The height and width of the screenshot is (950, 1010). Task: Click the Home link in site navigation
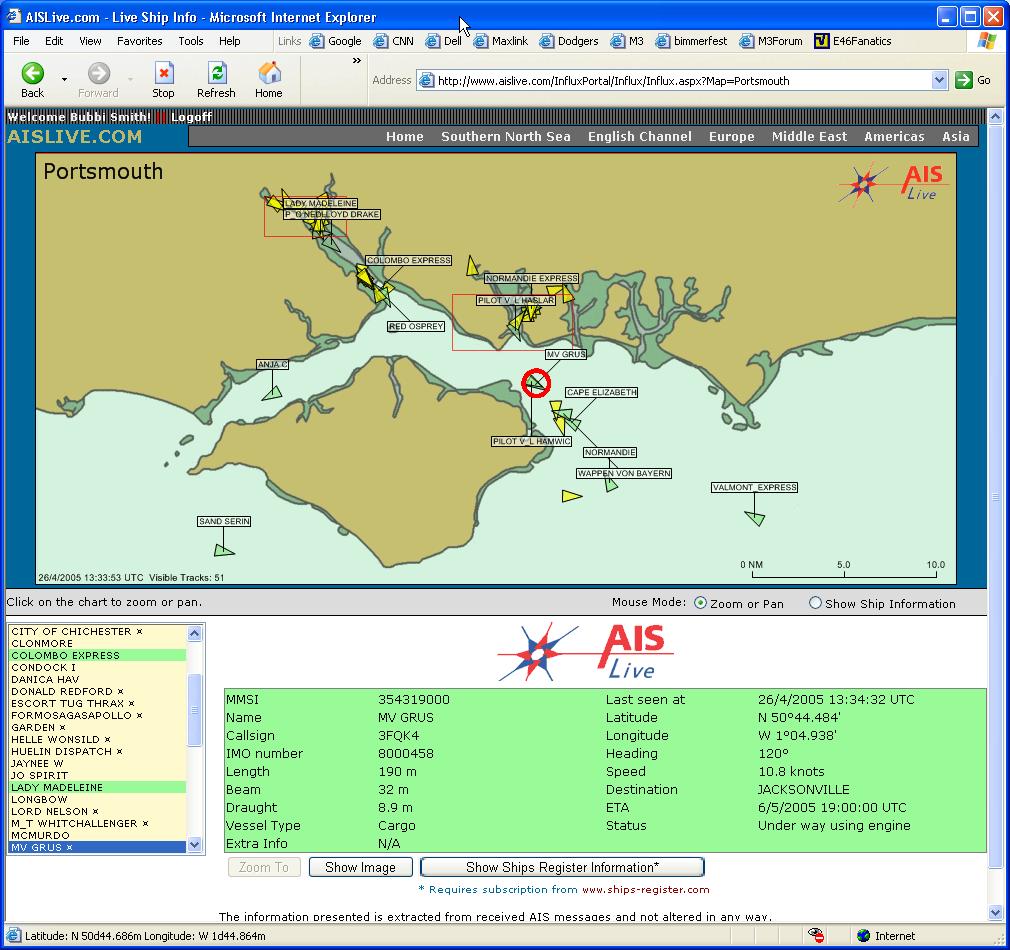[405, 137]
